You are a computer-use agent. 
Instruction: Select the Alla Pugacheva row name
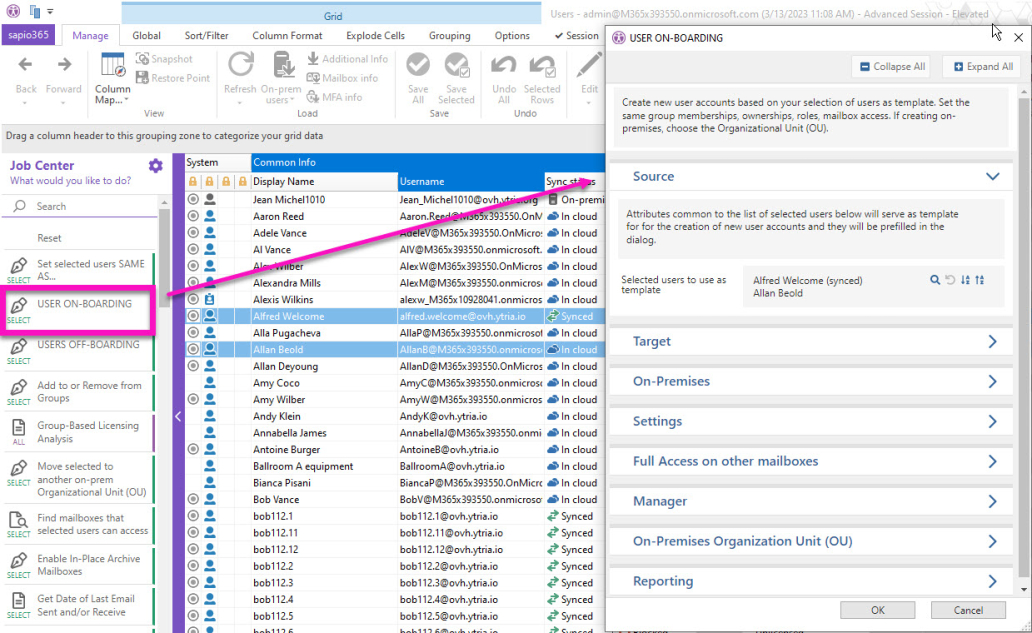point(287,333)
